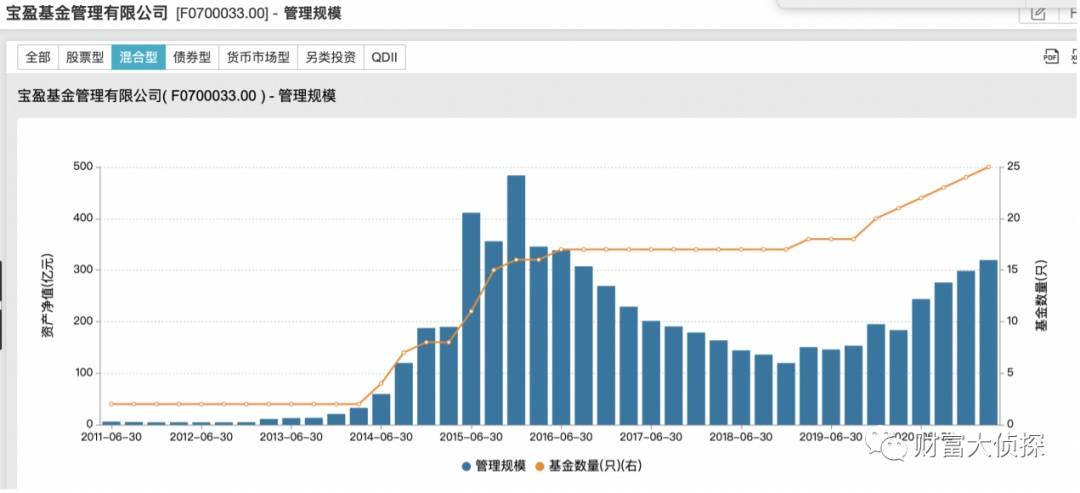Click the last line point at 25

click(x=988, y=167)
